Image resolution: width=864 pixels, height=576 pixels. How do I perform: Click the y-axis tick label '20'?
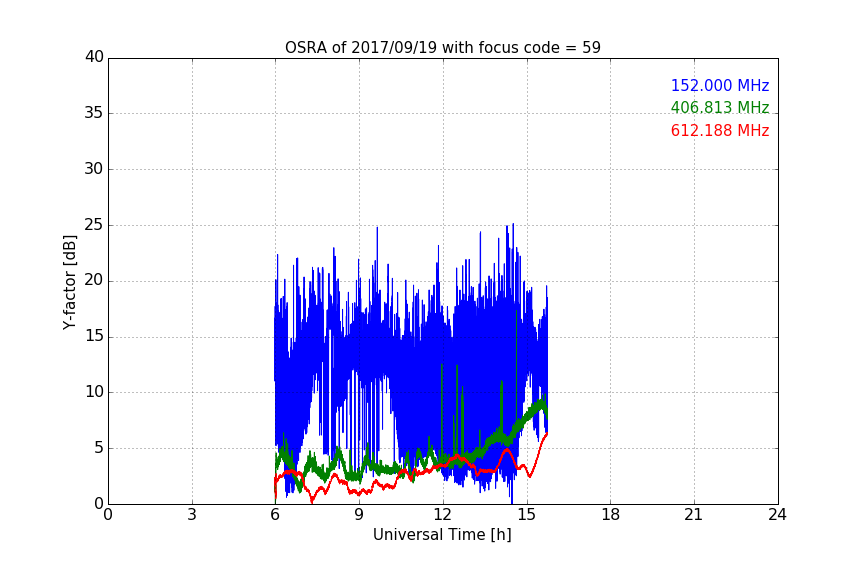click(94, 280)
